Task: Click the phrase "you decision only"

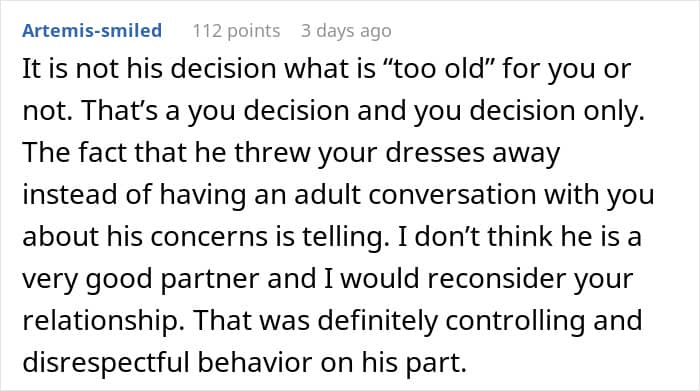Action: (529, 111)
